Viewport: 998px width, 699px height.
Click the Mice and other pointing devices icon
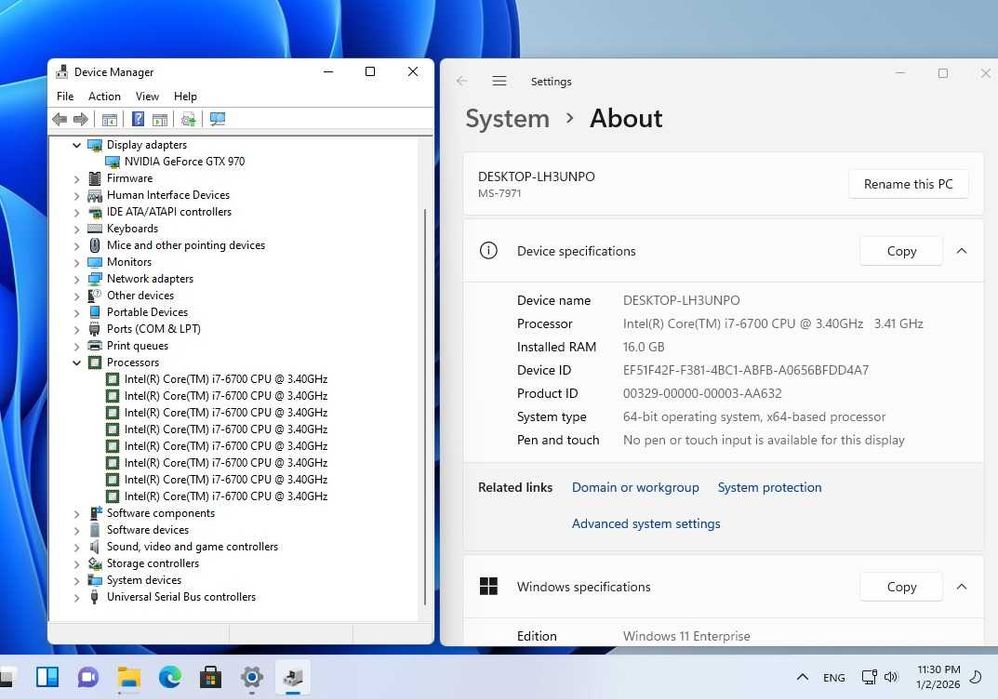pos(95,245)
